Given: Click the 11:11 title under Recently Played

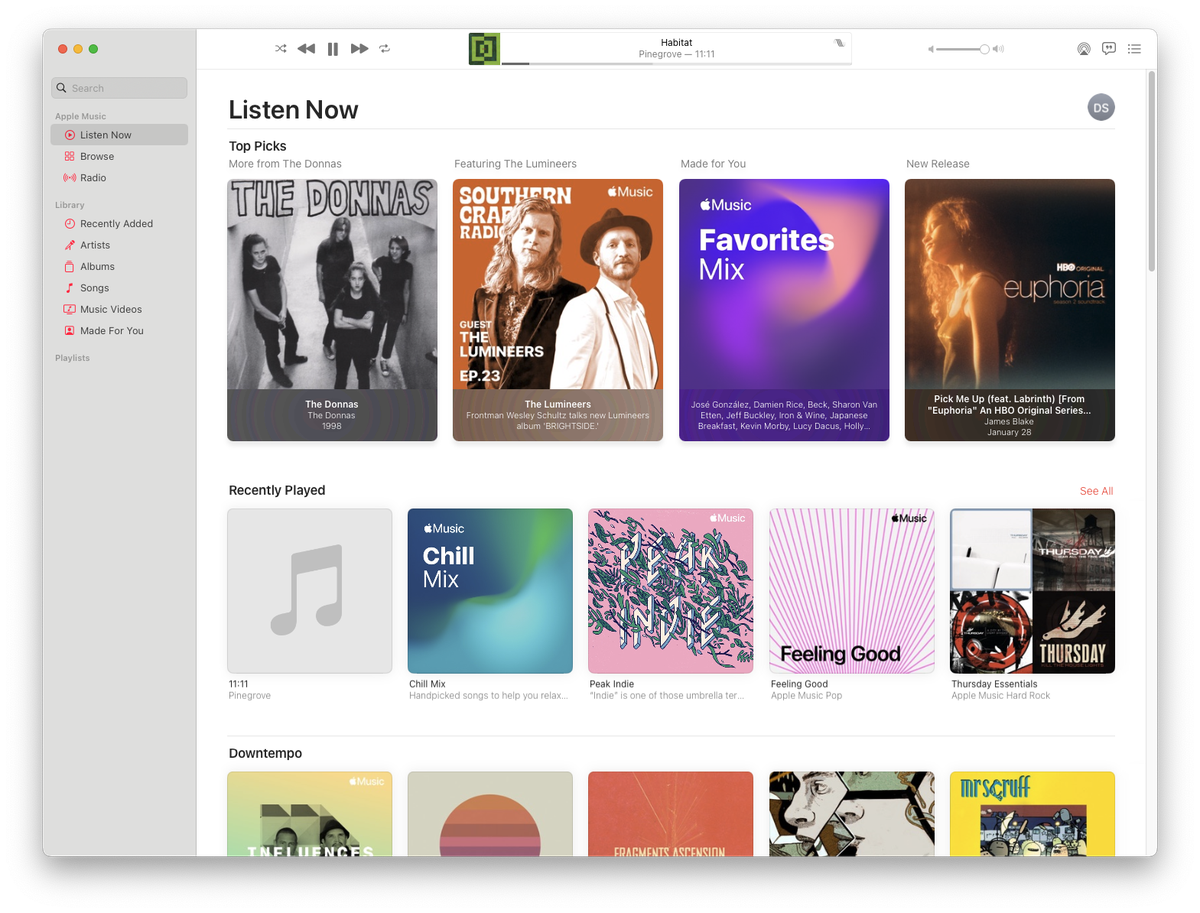Looking at the screenshot, I should (x=238, y=684).
